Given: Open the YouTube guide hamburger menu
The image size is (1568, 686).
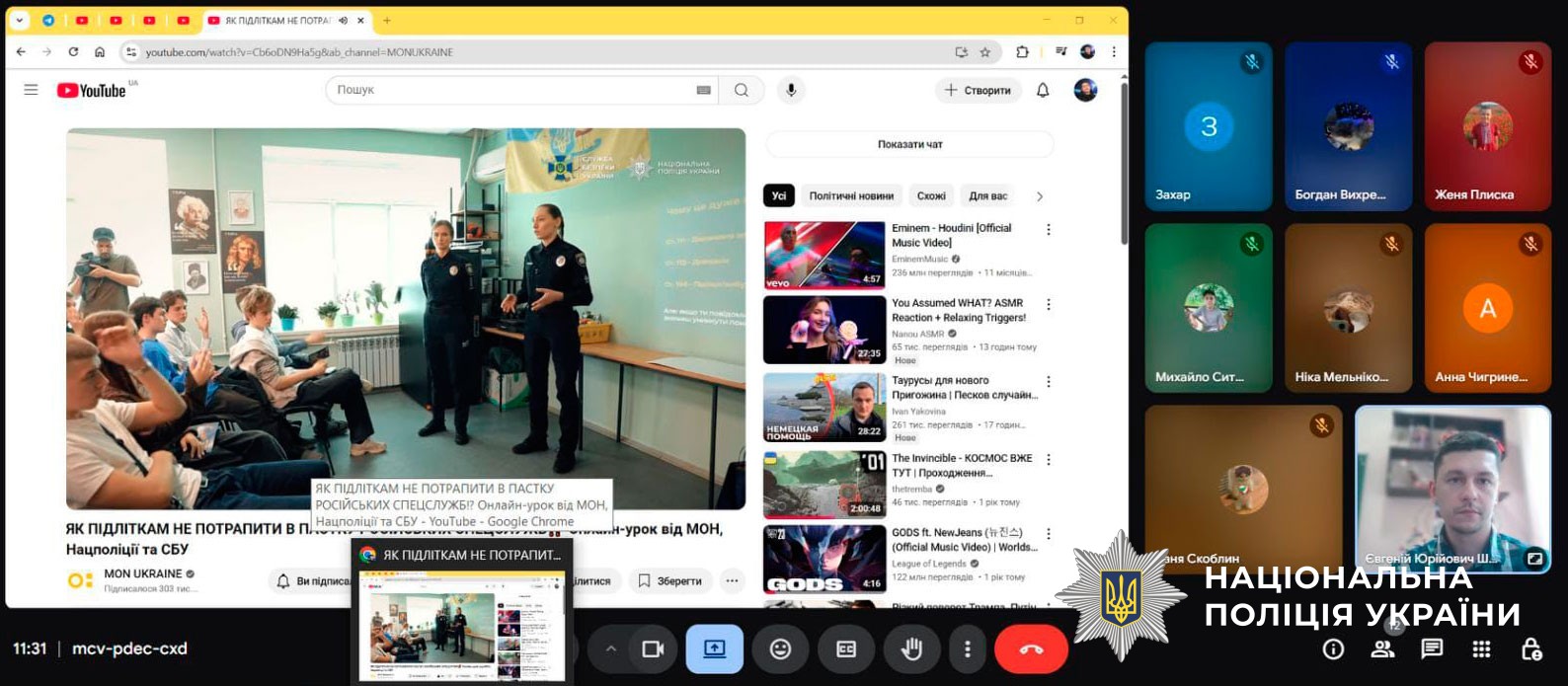Looking at the screenshot, I should [31, 90].
